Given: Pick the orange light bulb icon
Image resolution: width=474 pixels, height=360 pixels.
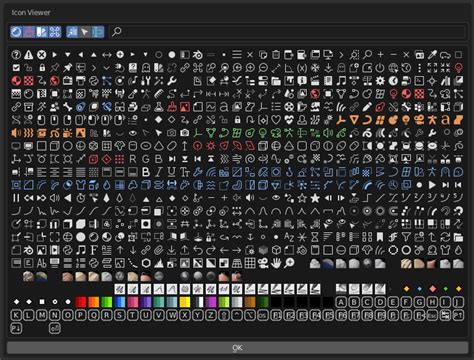Looking at the screenshot, I should [x=406, y=120].
